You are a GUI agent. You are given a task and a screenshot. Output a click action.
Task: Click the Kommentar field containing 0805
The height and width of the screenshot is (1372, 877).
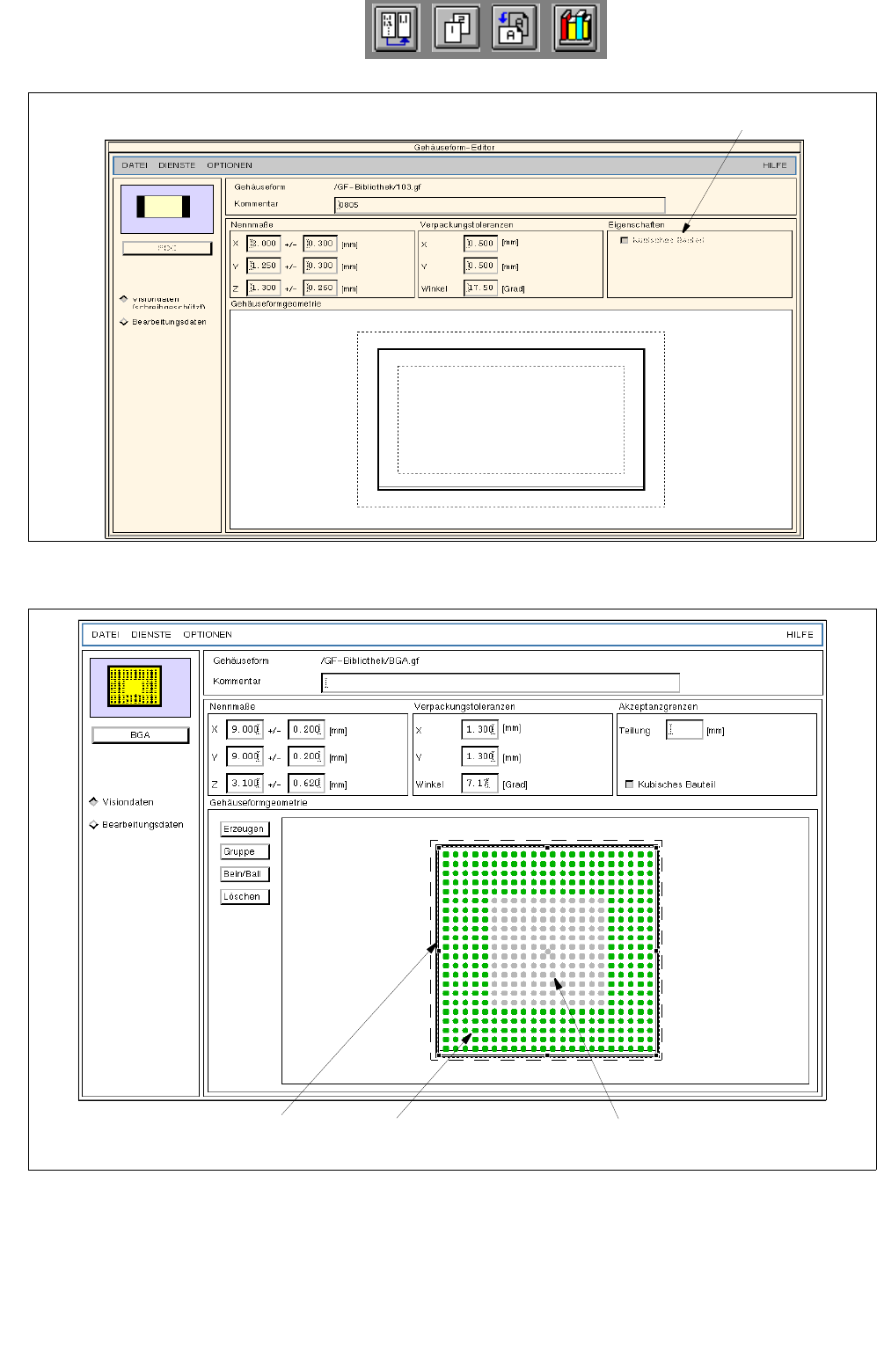click(x=500, y=205)
